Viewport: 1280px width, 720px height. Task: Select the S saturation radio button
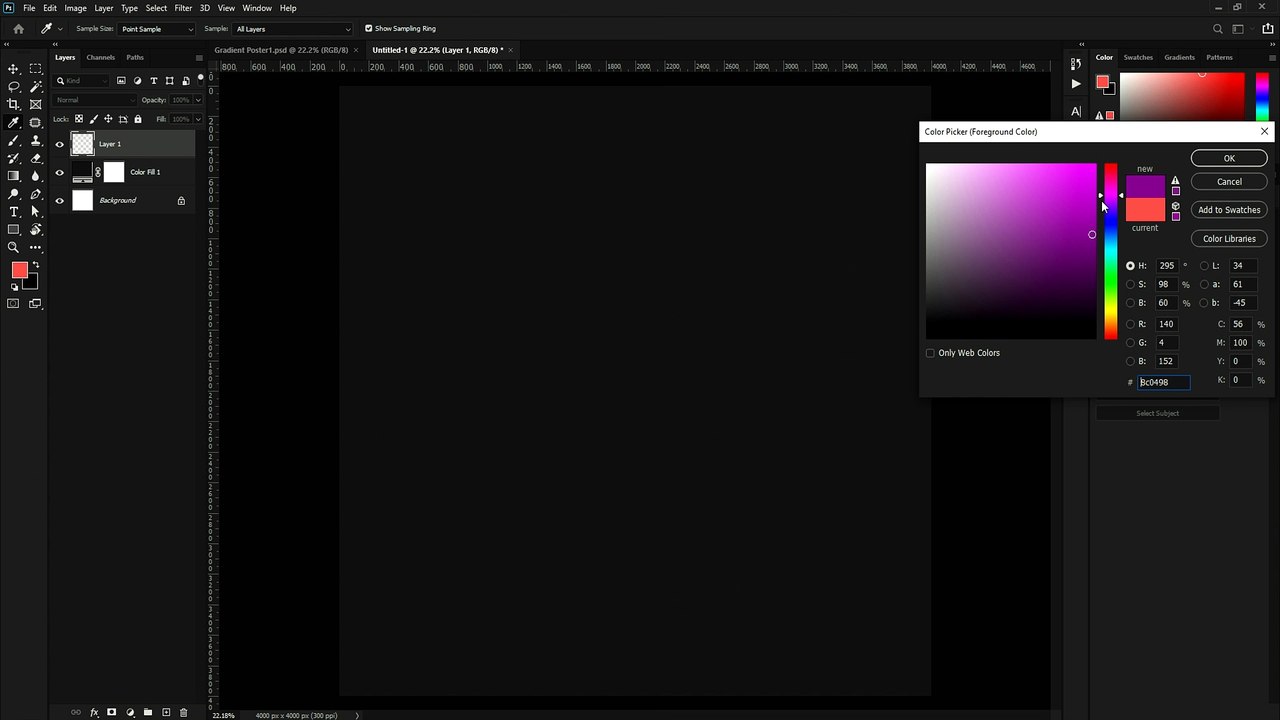[x=1130, y=284]
